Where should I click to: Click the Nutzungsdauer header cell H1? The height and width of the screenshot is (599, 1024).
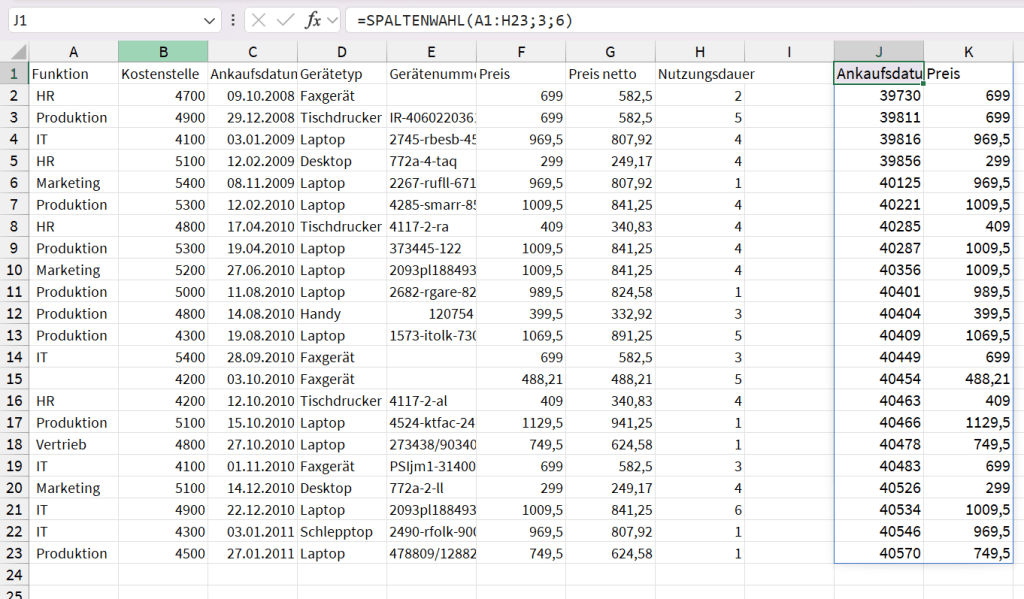point(700,74)
